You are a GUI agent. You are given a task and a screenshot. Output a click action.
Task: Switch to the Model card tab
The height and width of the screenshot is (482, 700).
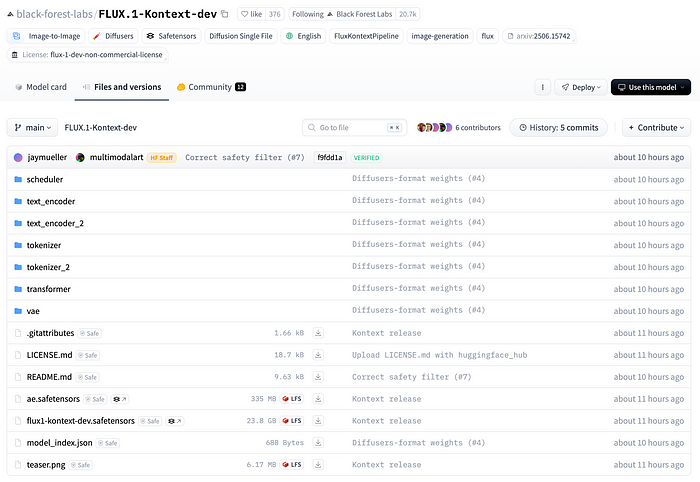click(x=41, y=87)
